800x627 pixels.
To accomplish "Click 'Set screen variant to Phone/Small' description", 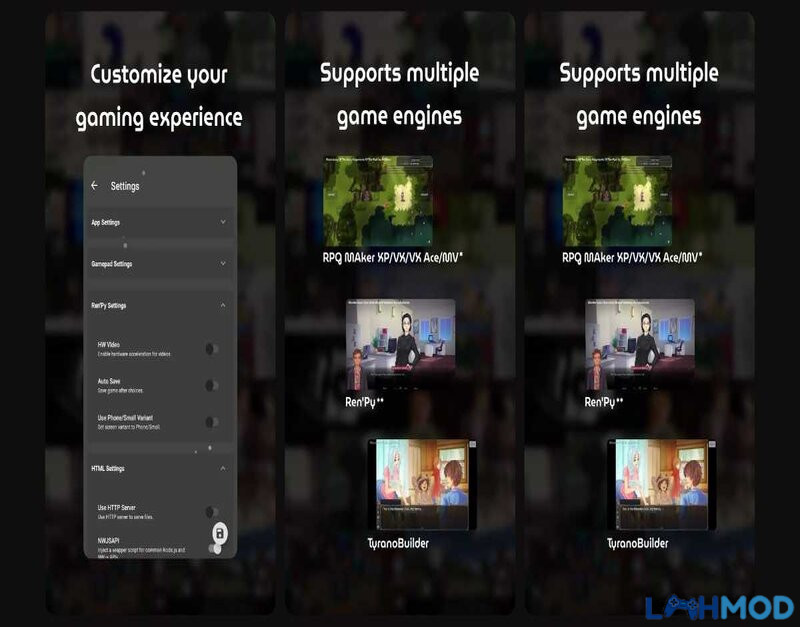I will click(129, 427).
